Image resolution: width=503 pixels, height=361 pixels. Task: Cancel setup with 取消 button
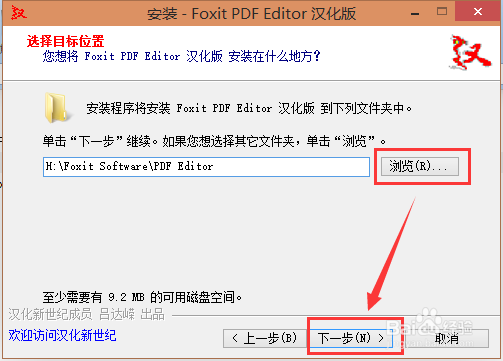coord(447,339)
